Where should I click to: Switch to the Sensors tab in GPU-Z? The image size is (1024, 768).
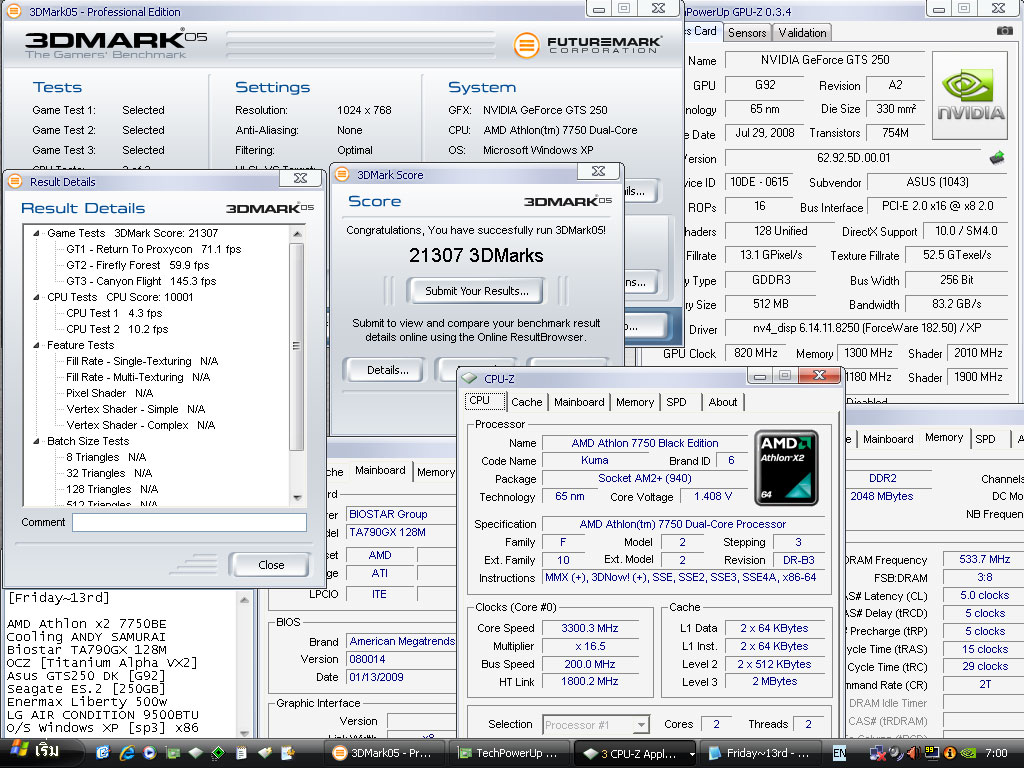(x=747, y=32)
